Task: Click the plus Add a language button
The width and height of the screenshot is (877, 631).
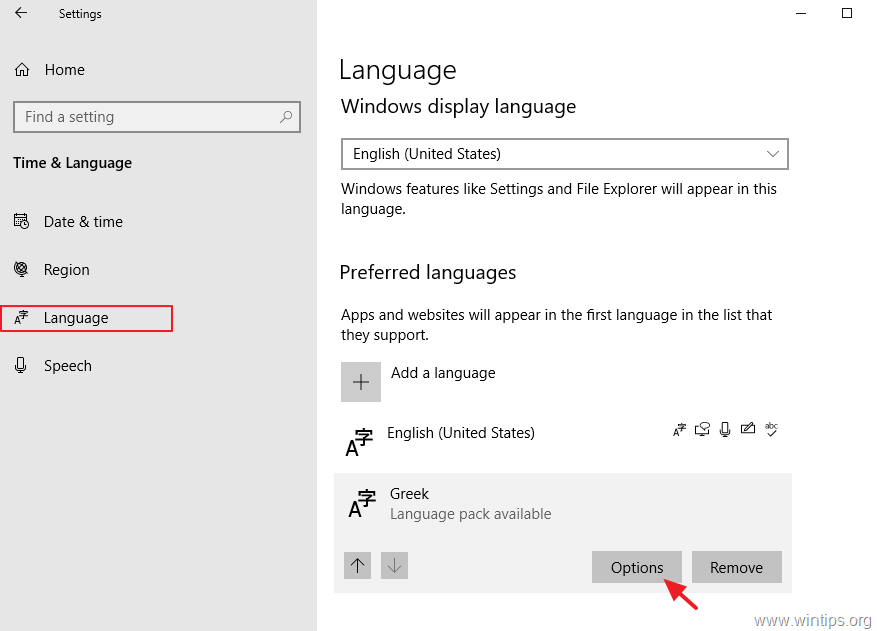Action: pyautogui.click(x=361, y=382)
